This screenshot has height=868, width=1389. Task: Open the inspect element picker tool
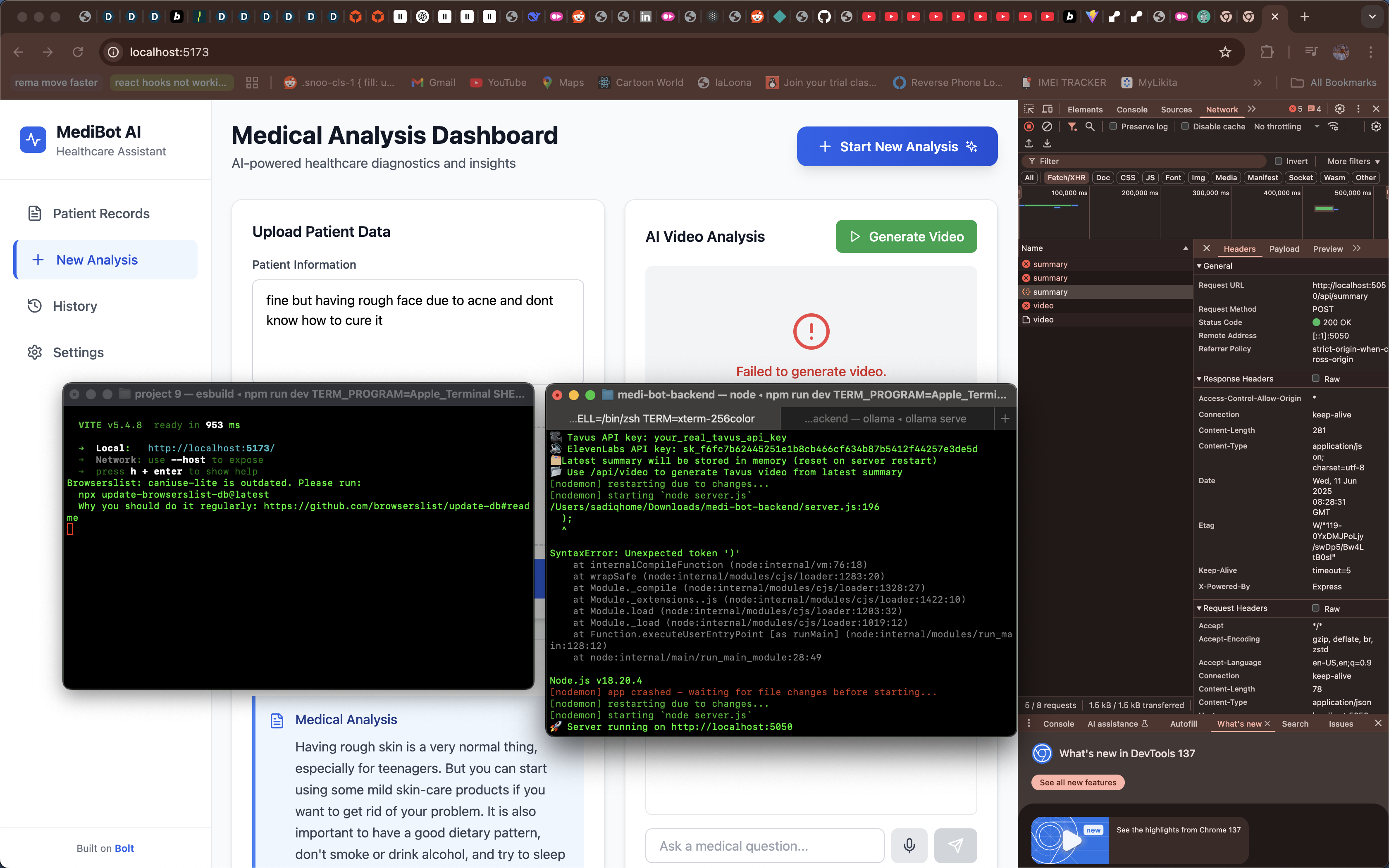[1029, 109]
